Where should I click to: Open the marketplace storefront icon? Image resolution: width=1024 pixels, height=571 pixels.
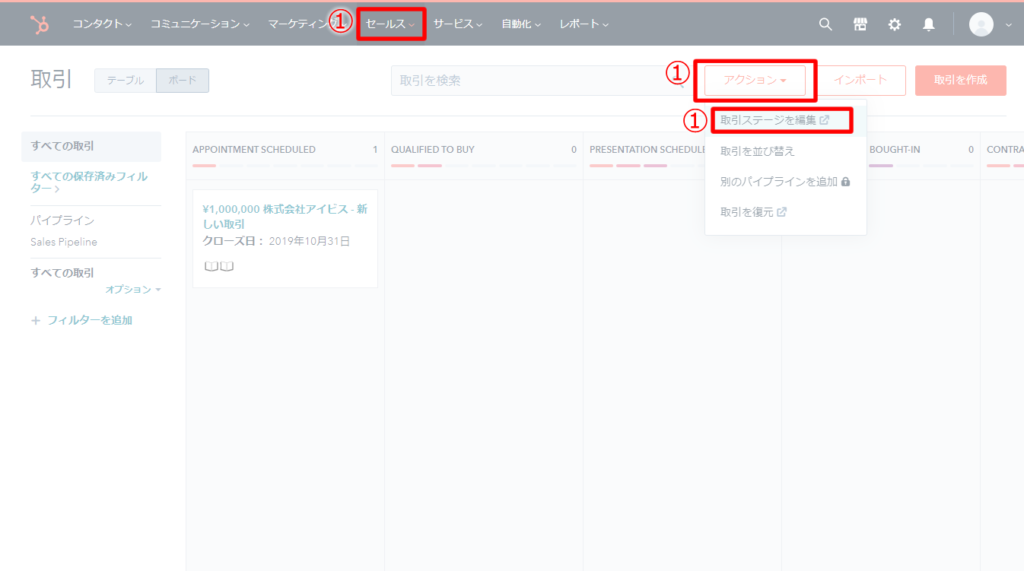point(860,24)
